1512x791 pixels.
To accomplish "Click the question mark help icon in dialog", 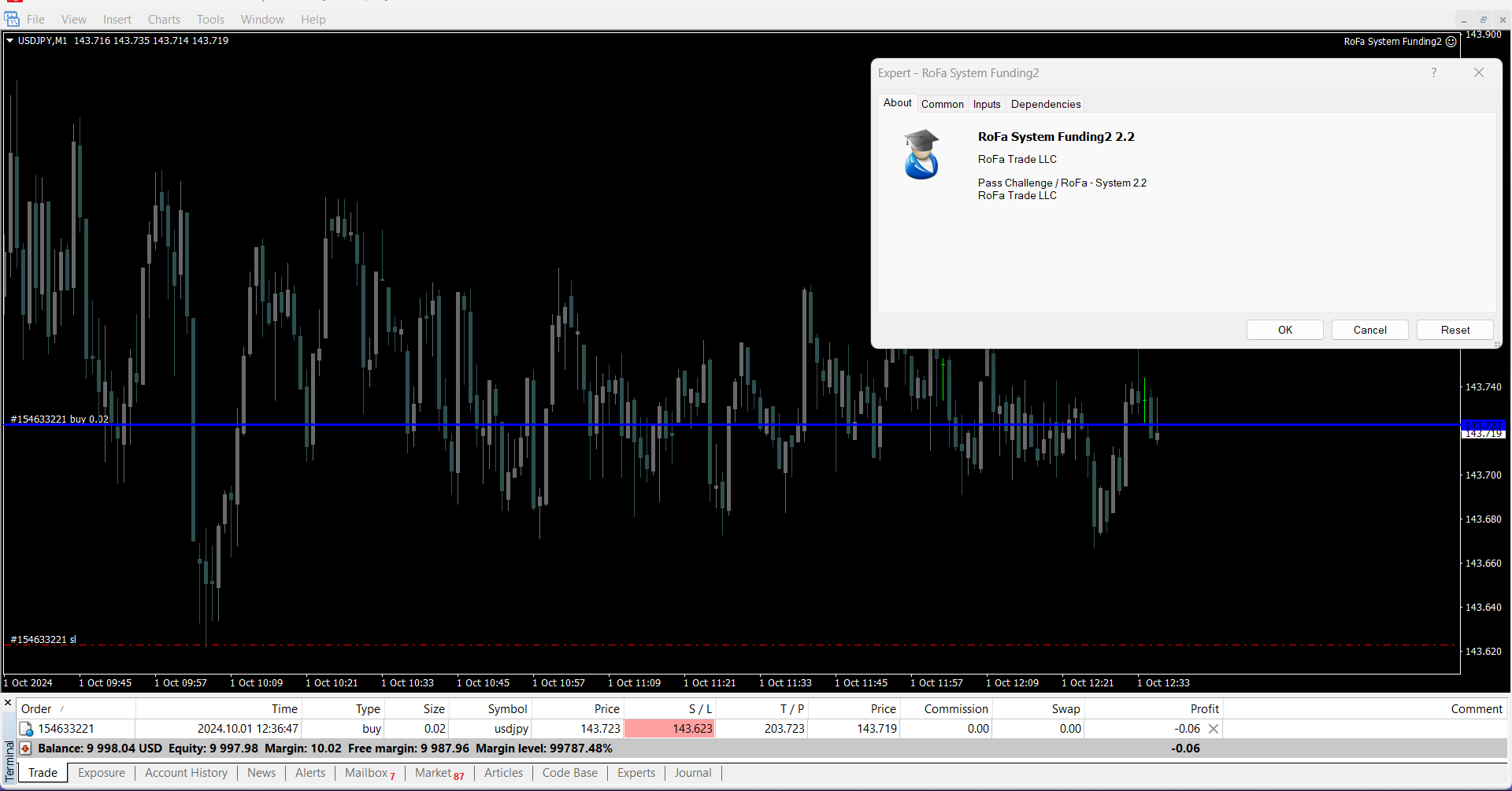I will pos(1433,72).
